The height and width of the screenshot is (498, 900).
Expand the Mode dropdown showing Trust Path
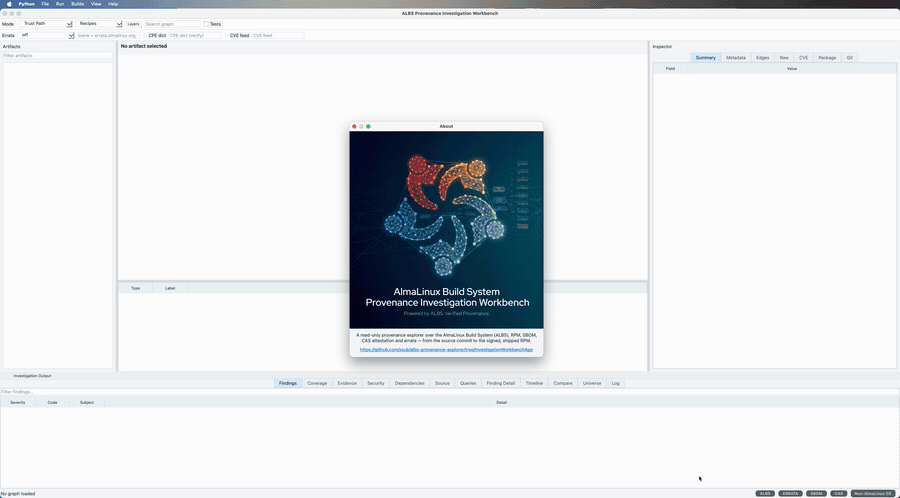46,24
